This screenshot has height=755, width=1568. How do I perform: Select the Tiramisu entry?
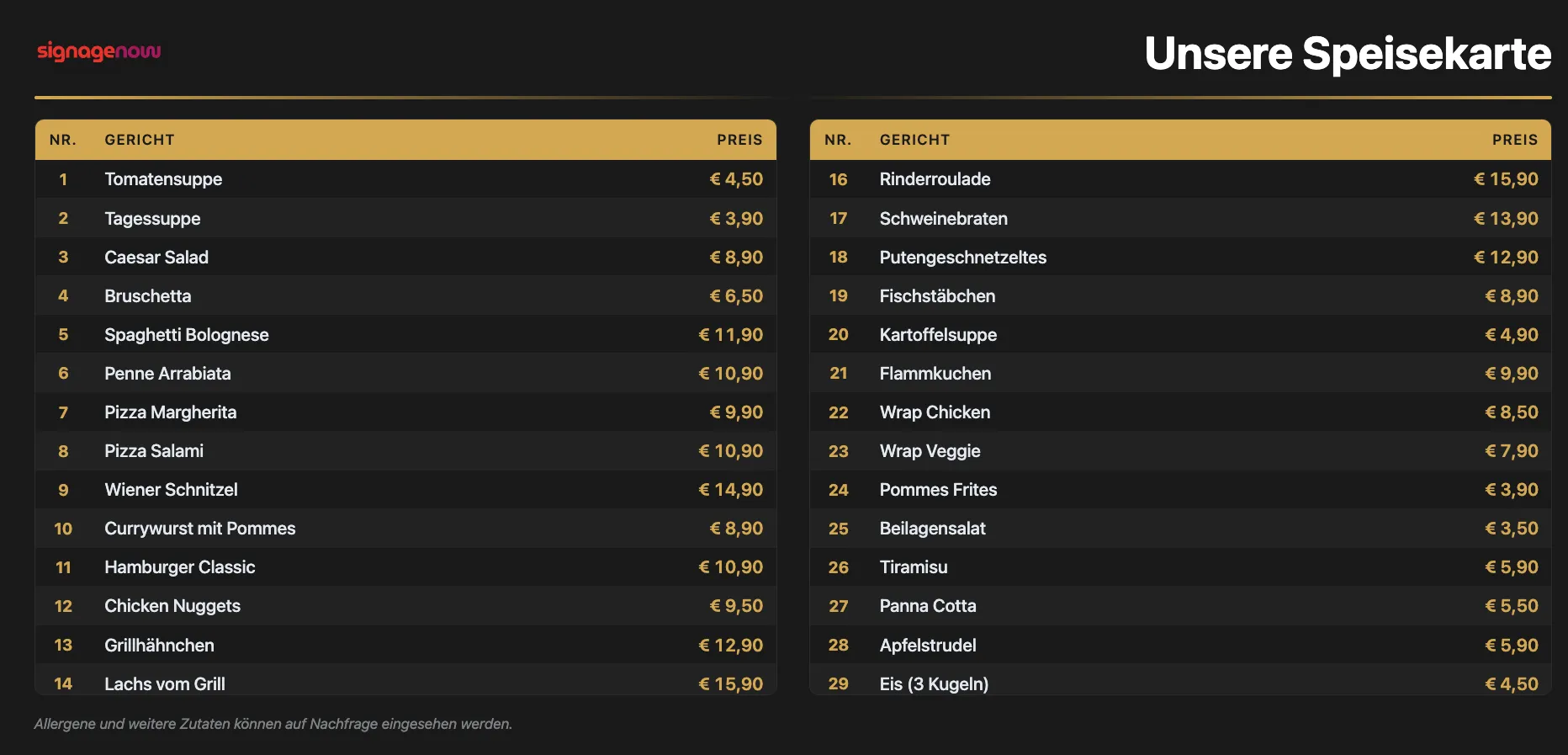(x=914, y=567)
